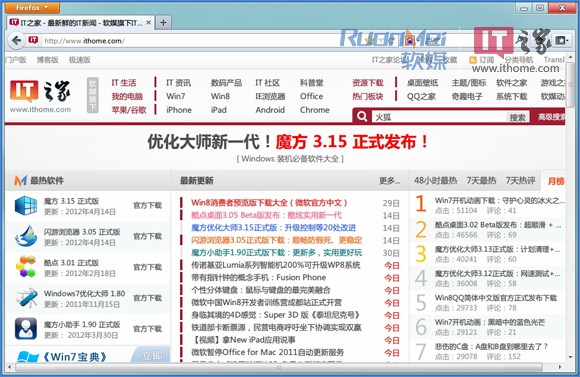Click the vertical scrollbar down arrow
The image size is (580, 377).
571,357
